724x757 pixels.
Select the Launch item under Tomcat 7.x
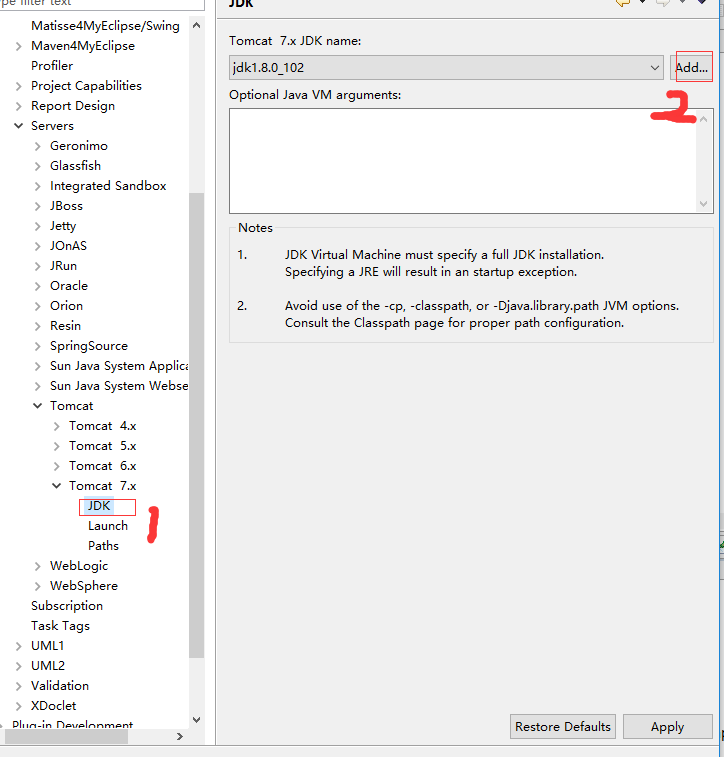coord(108,526)
